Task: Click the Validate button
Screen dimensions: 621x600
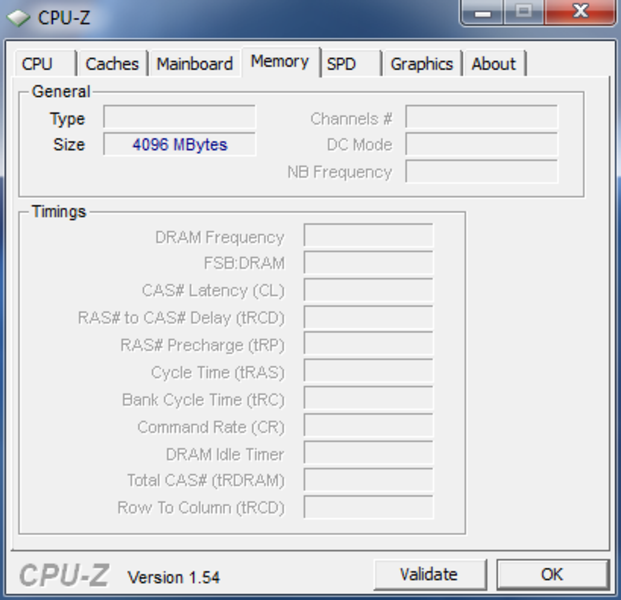Action: (x=430, y=574)
